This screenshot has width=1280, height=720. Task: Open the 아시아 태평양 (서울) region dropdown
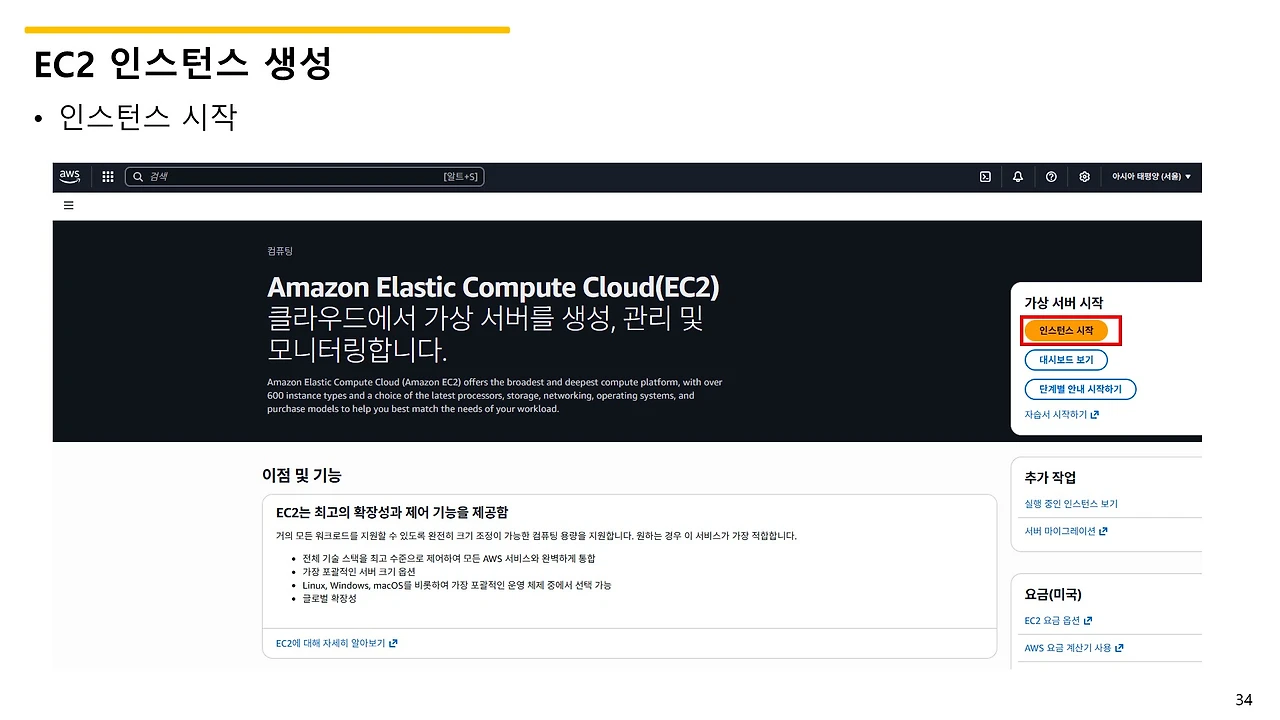[1152, 177]
